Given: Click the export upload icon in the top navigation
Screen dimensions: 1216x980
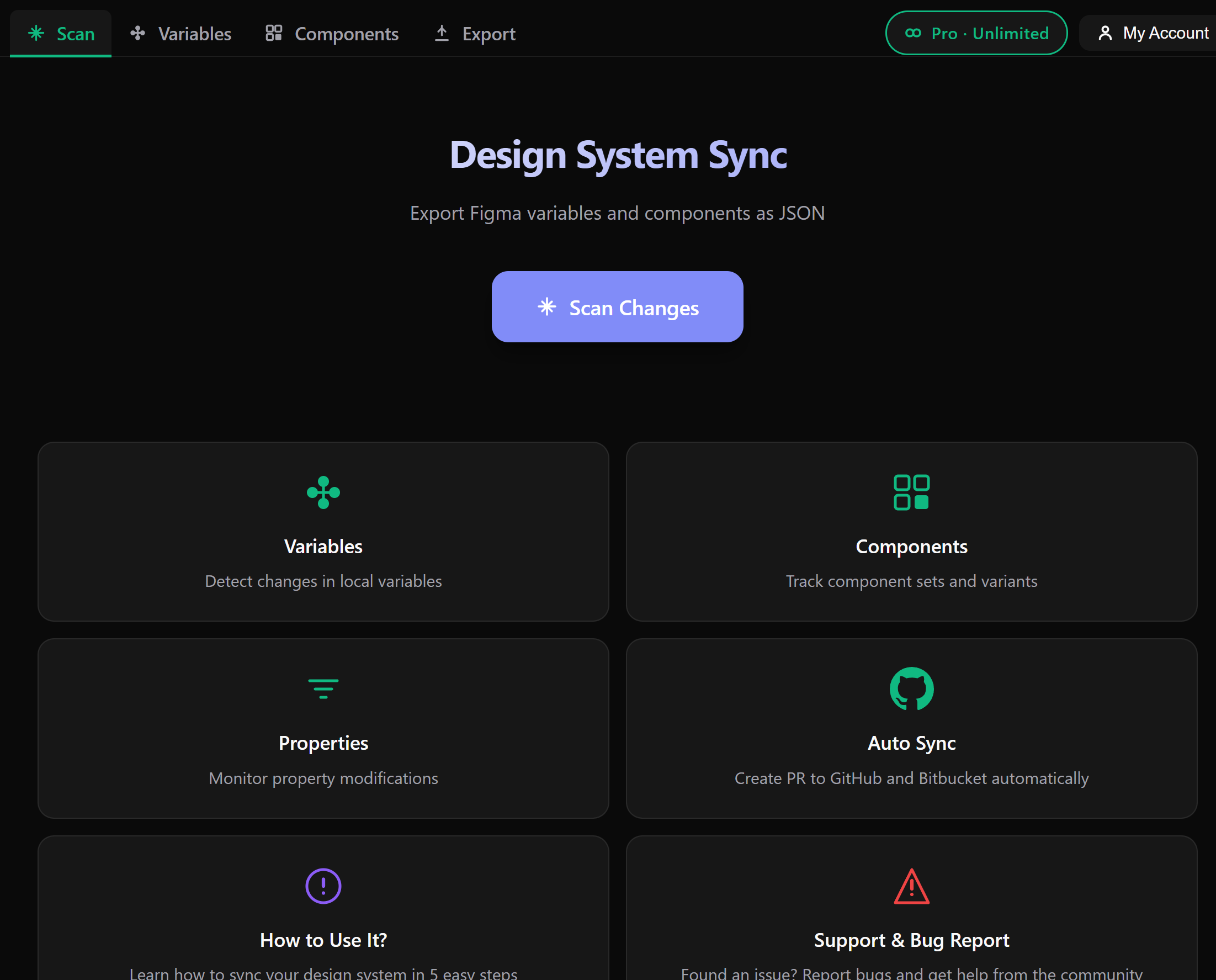Looking at the screenshot, I should click(x=442, y=32).
